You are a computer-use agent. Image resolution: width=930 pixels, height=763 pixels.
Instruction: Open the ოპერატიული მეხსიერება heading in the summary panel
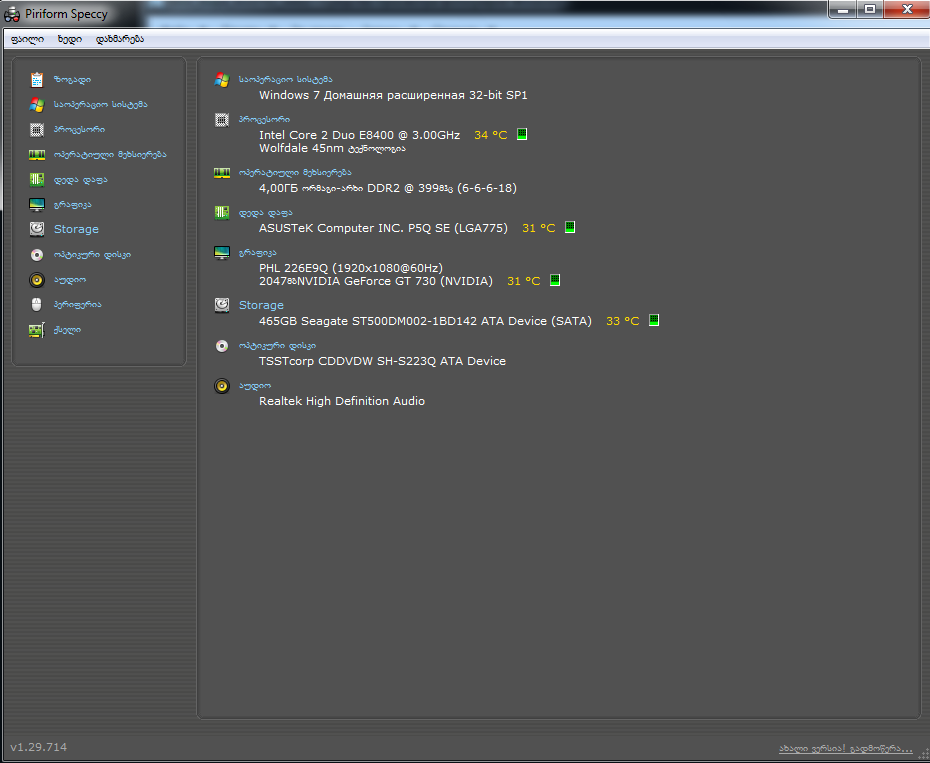pos(295,173)
